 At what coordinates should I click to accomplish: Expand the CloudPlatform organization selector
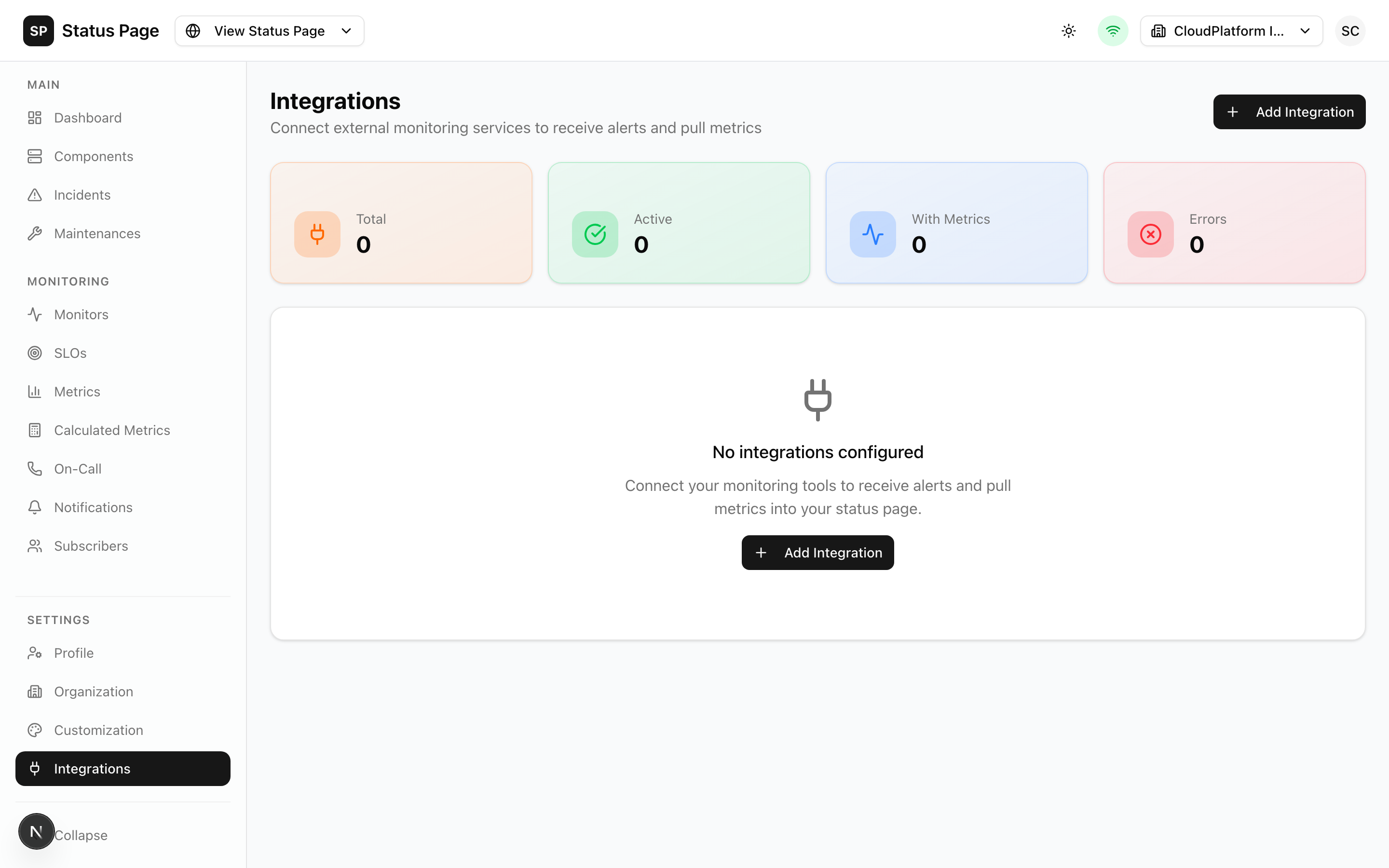1231,30
